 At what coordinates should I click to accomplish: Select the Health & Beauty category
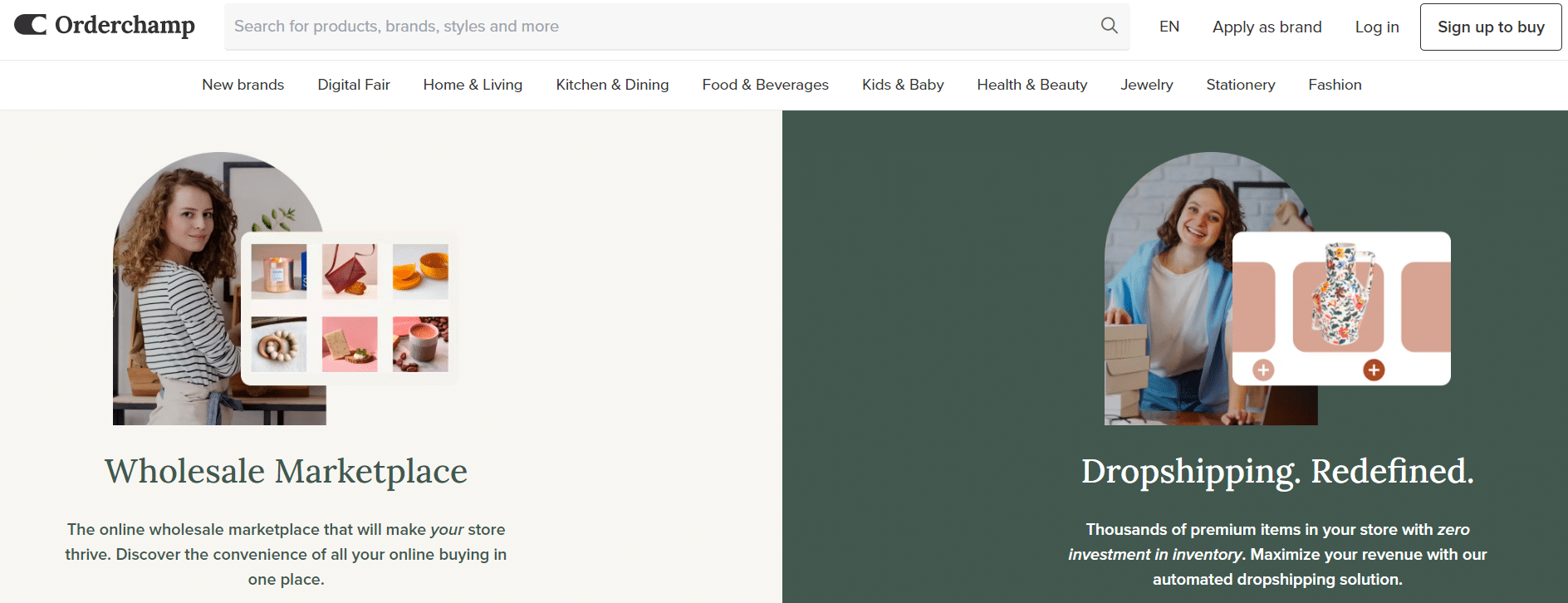(1031, 85)
